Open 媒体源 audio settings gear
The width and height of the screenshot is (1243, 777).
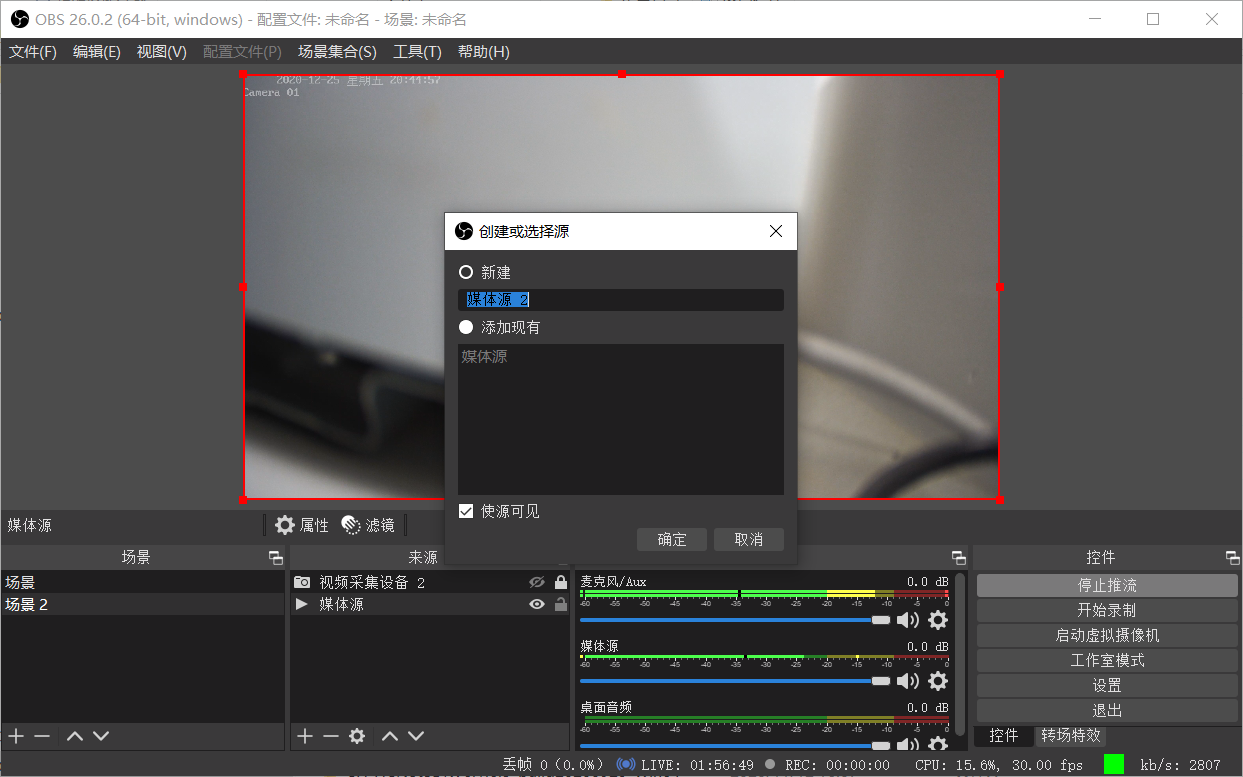point(937,681)
